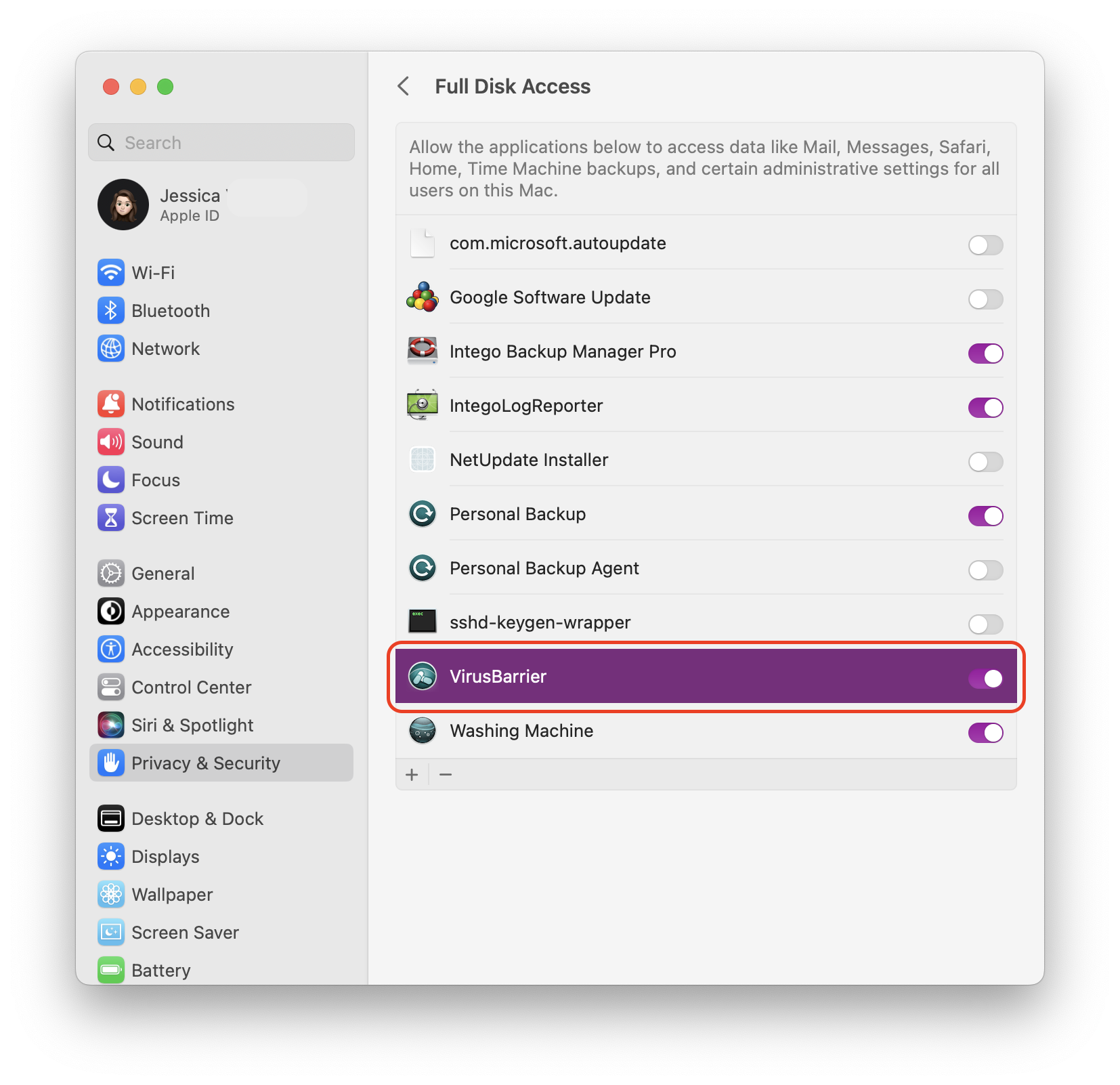This screenshot has width=1120, height=1085.
Task: Click the Control Center icon
Action: click(x=111, y=687)
